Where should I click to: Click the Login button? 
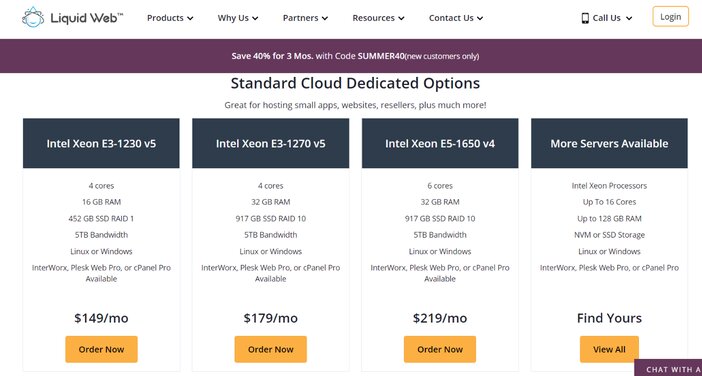click(x=670, y=17)
